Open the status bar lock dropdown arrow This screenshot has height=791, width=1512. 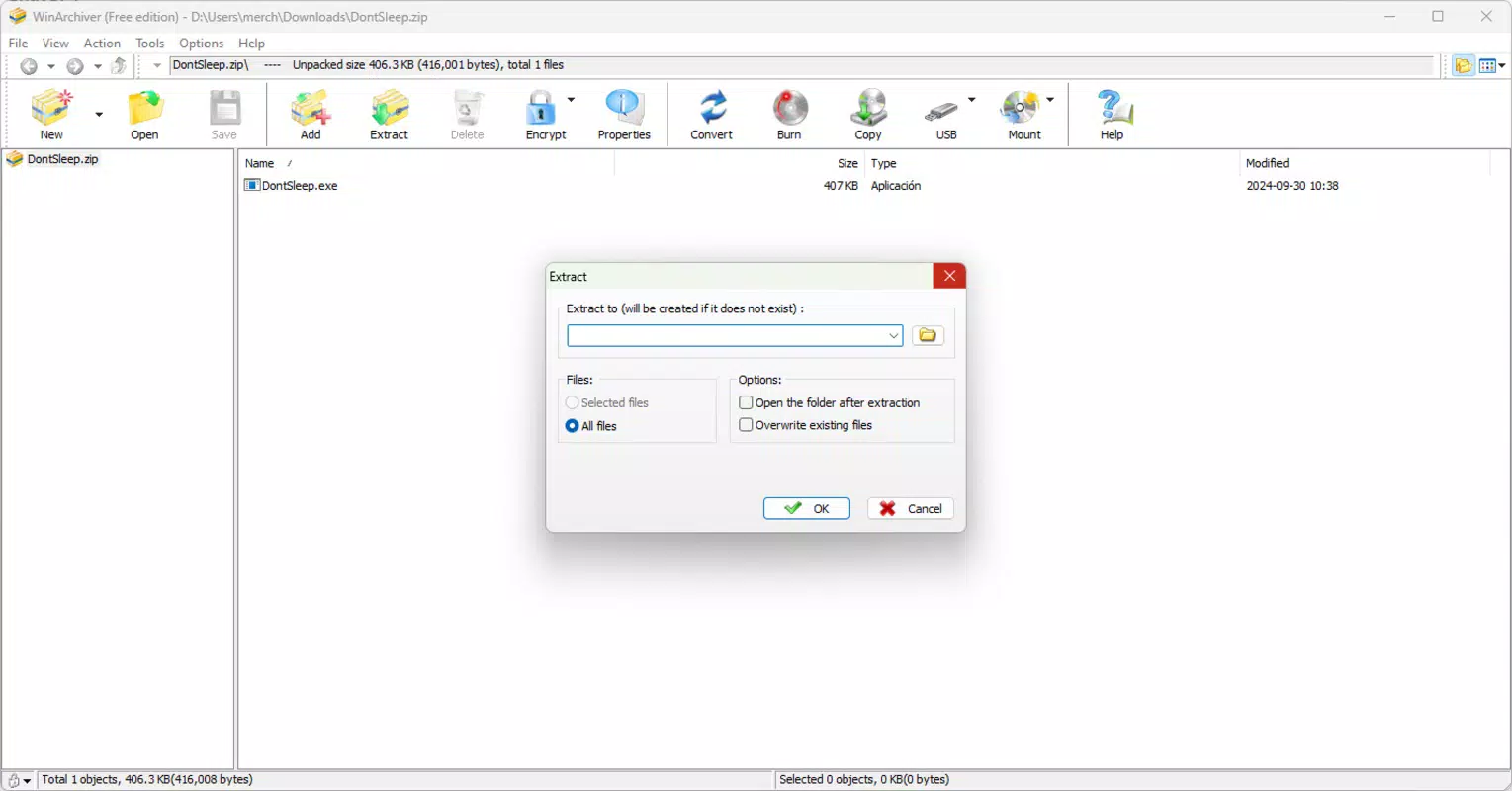[27, 781]
